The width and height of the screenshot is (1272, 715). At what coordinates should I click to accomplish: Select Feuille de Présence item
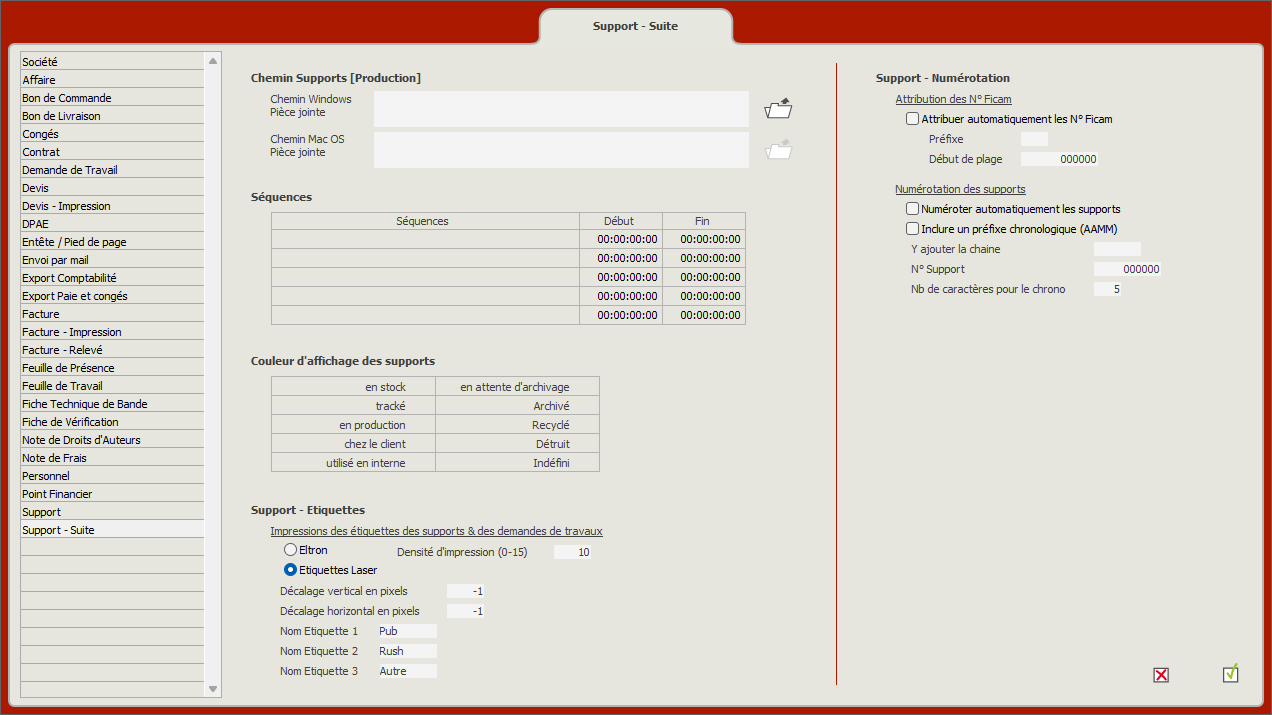112,368
